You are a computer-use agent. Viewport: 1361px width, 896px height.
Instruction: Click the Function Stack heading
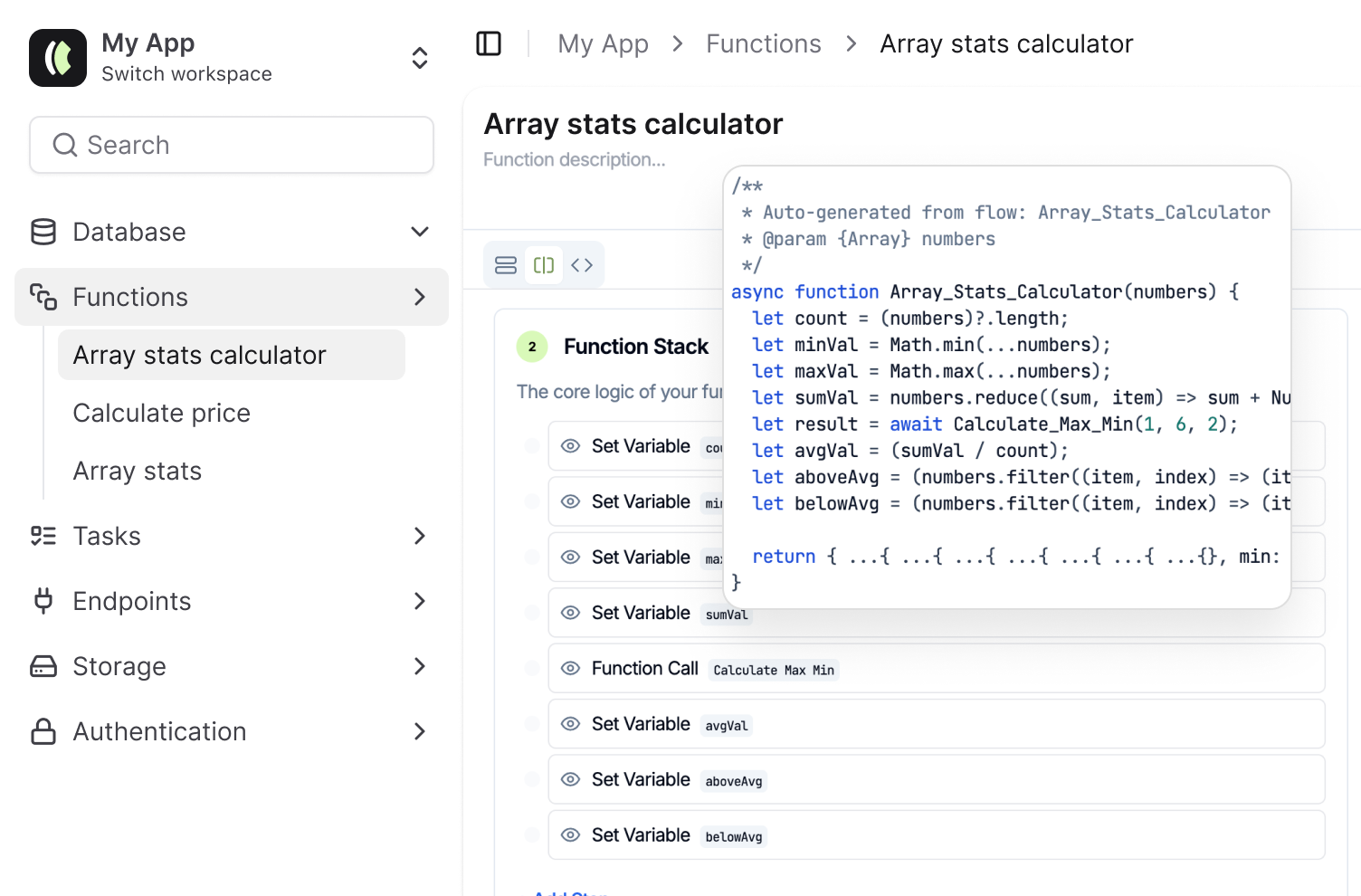636,347
